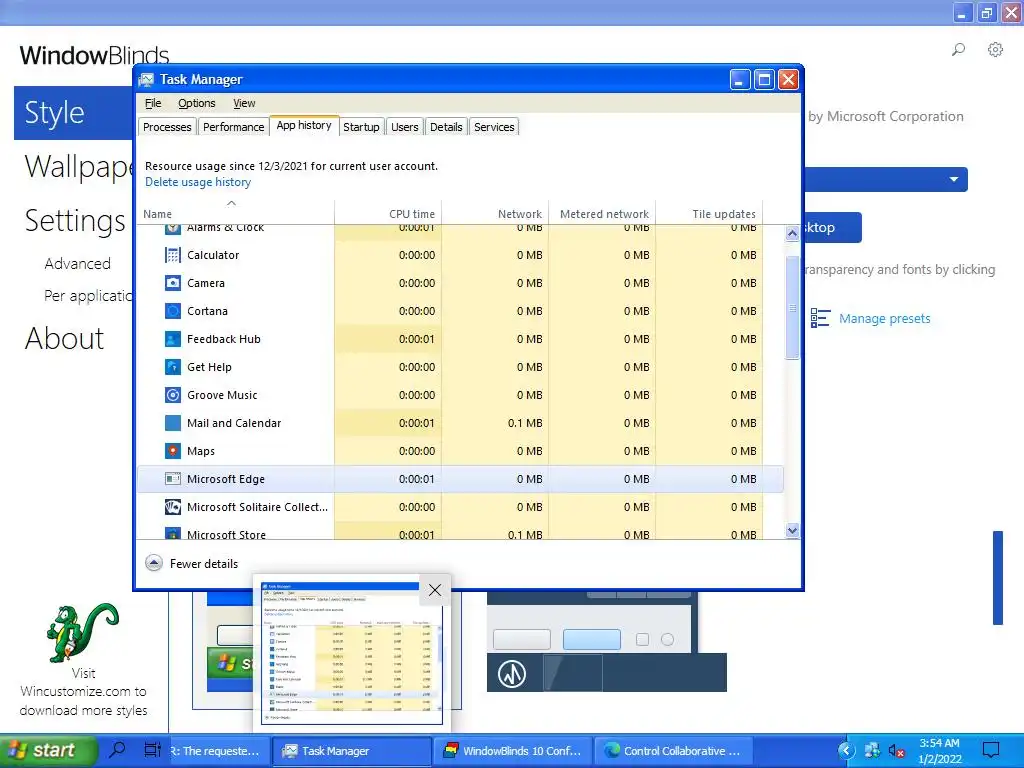This screenshot has height=768, width=1024.
Task: Open About in WindowBlinds sidebar
Action: (64, 338)
